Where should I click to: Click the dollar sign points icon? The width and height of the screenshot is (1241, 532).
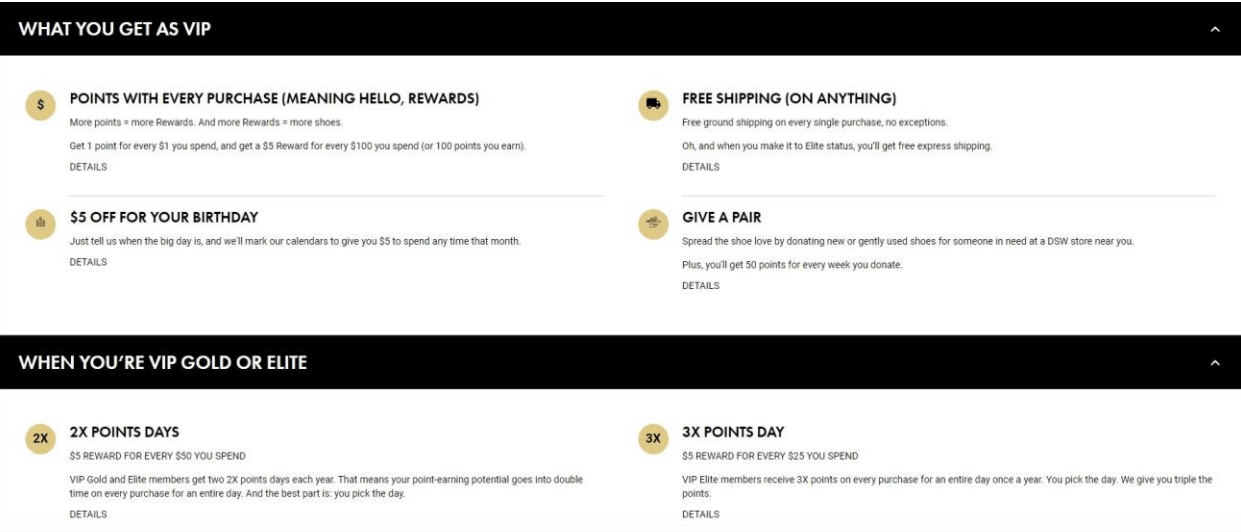coord(40,104)
